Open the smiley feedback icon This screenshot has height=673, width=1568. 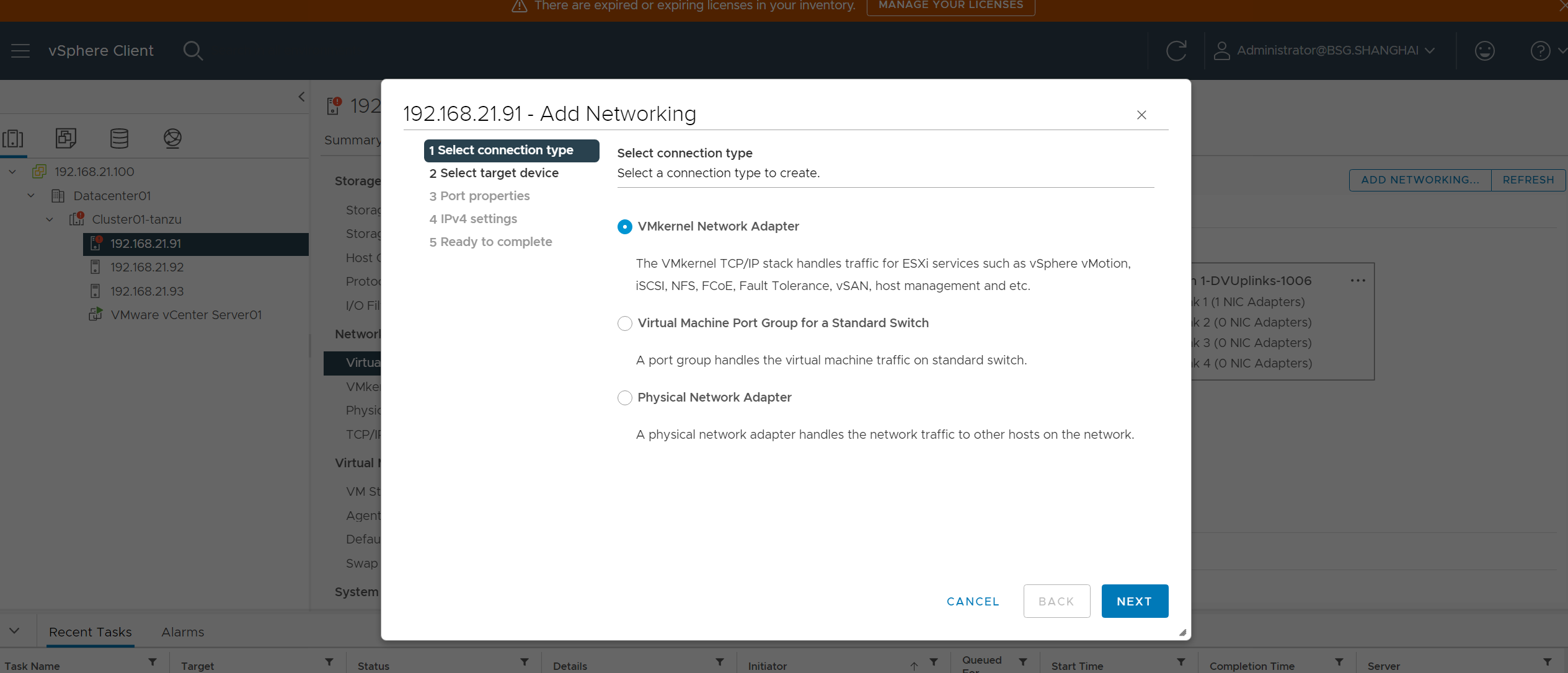pyautogui.click(x=1484, y=51)
